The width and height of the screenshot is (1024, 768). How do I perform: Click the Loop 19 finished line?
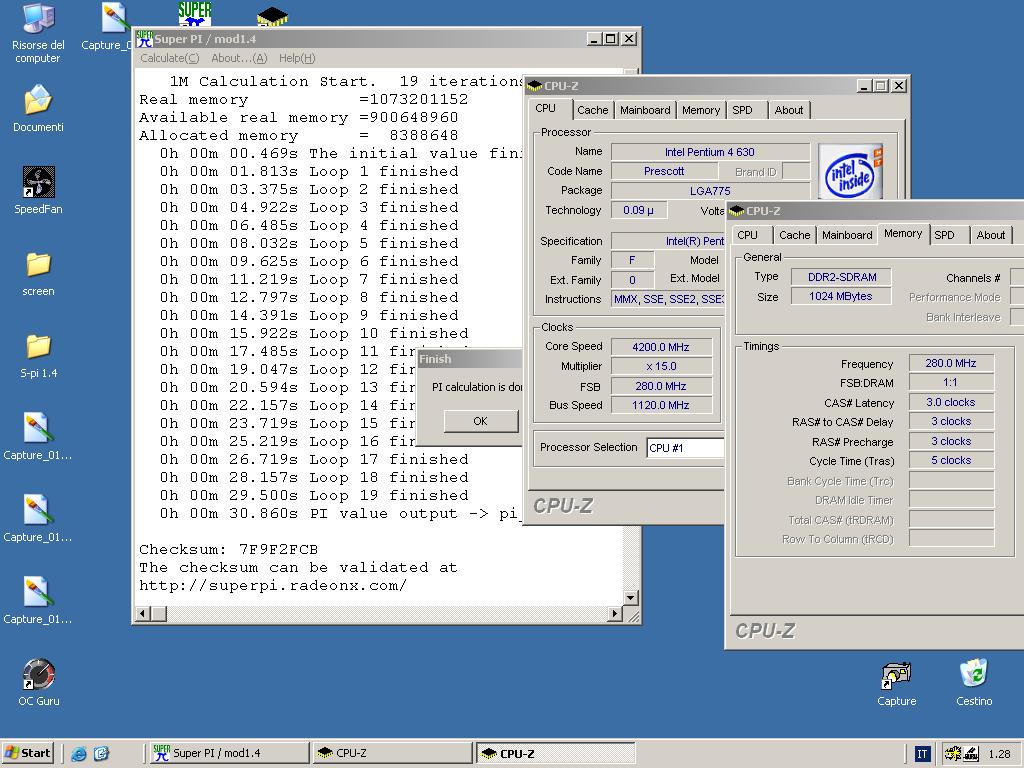click(314, 495)
